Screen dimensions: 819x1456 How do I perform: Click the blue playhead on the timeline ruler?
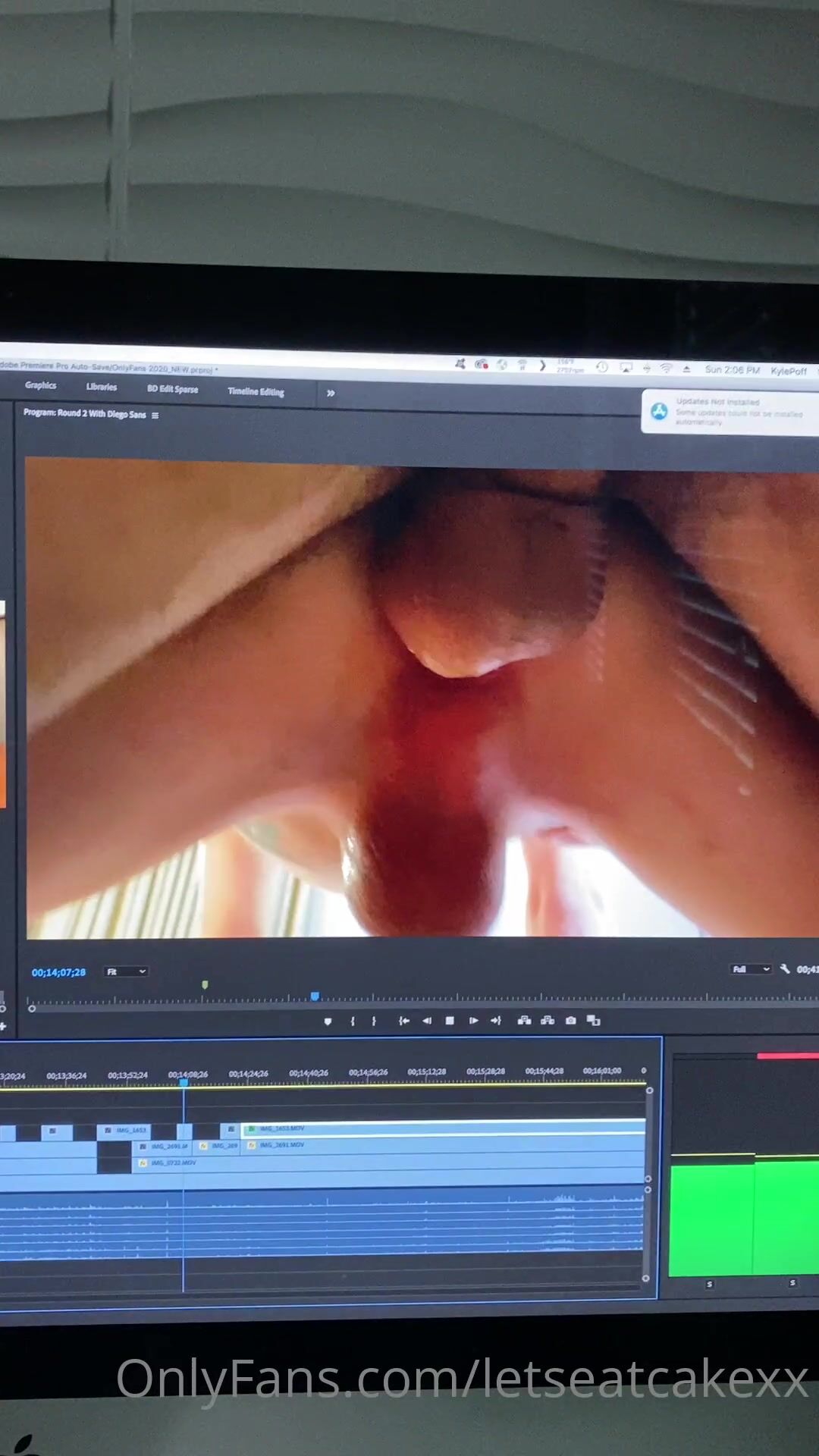tap(184, 1083)
